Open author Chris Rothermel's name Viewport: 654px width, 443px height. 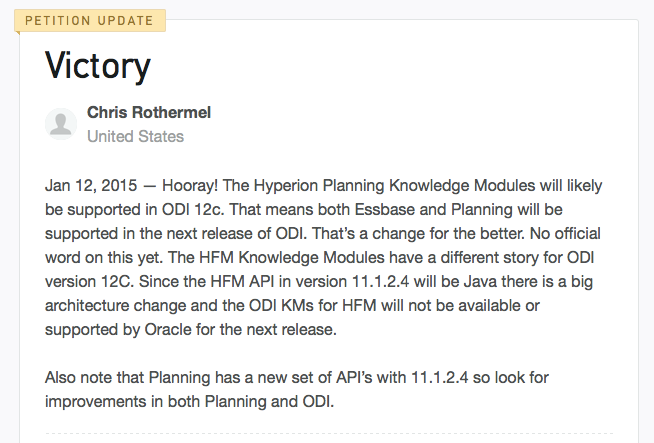(149, 112)
